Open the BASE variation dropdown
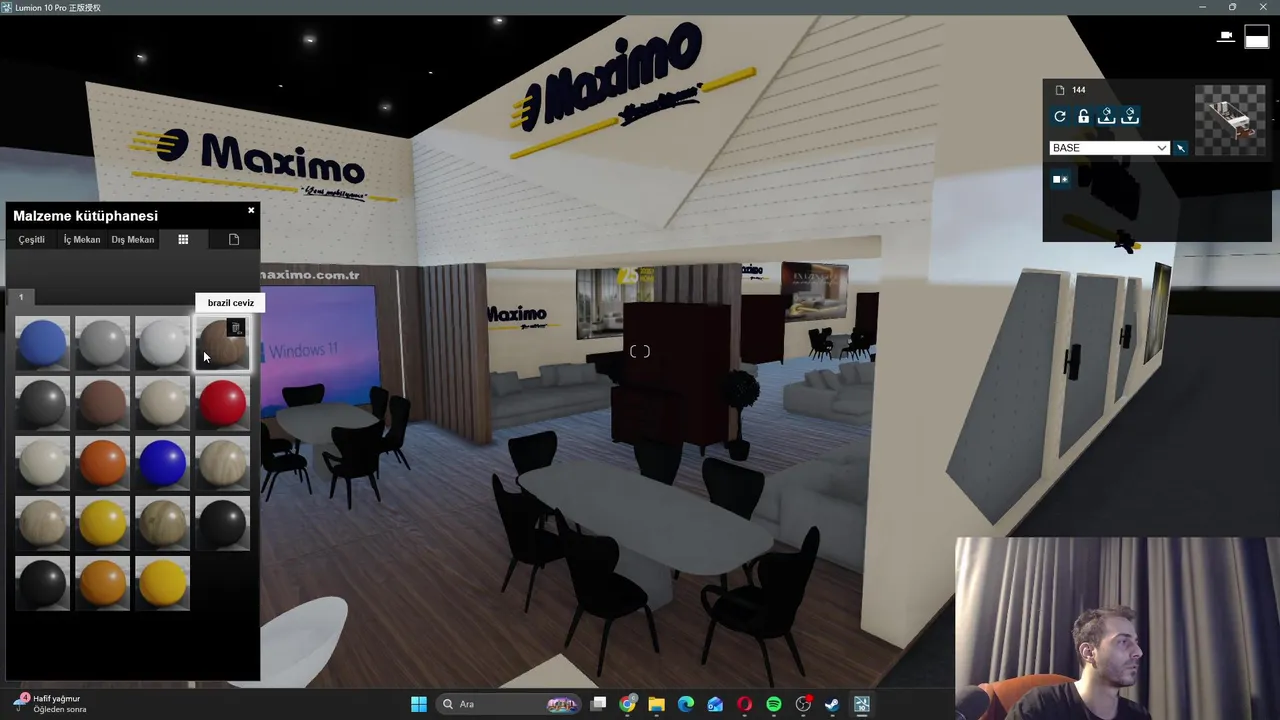The height and width of the screenshot is (720, 1280). pos(1109,148)
